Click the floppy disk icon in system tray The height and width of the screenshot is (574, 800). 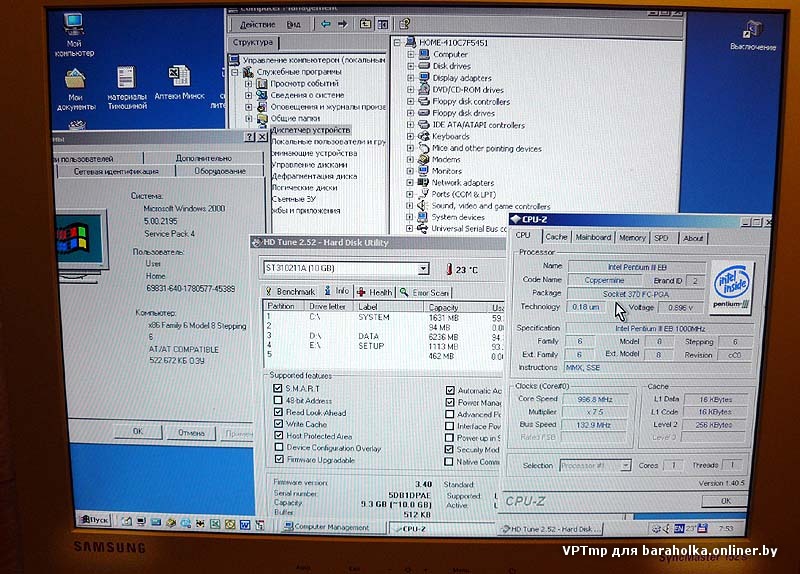click(703, 529)
